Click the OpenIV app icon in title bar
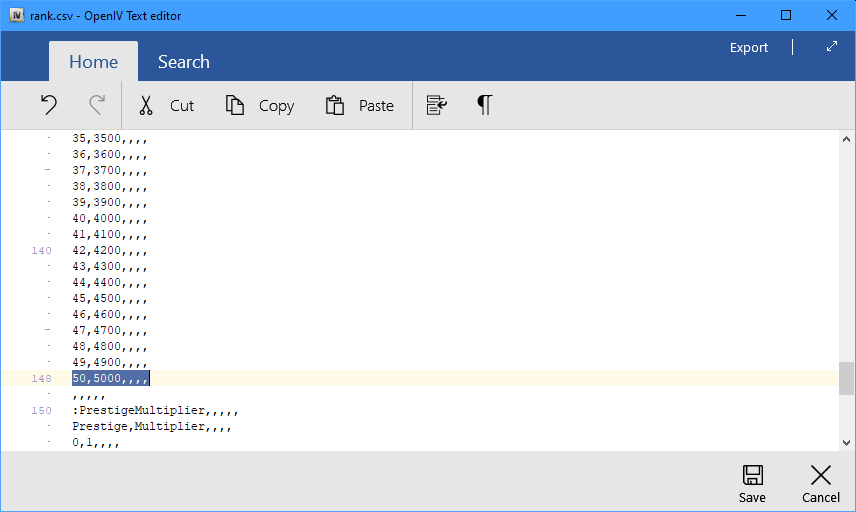856x512 pixels. [x=17, y=15]
